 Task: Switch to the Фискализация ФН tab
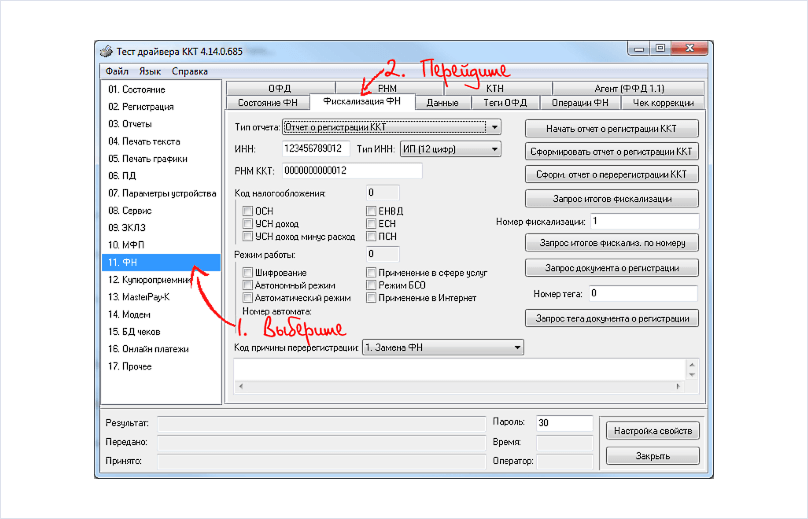click(361, 102)
